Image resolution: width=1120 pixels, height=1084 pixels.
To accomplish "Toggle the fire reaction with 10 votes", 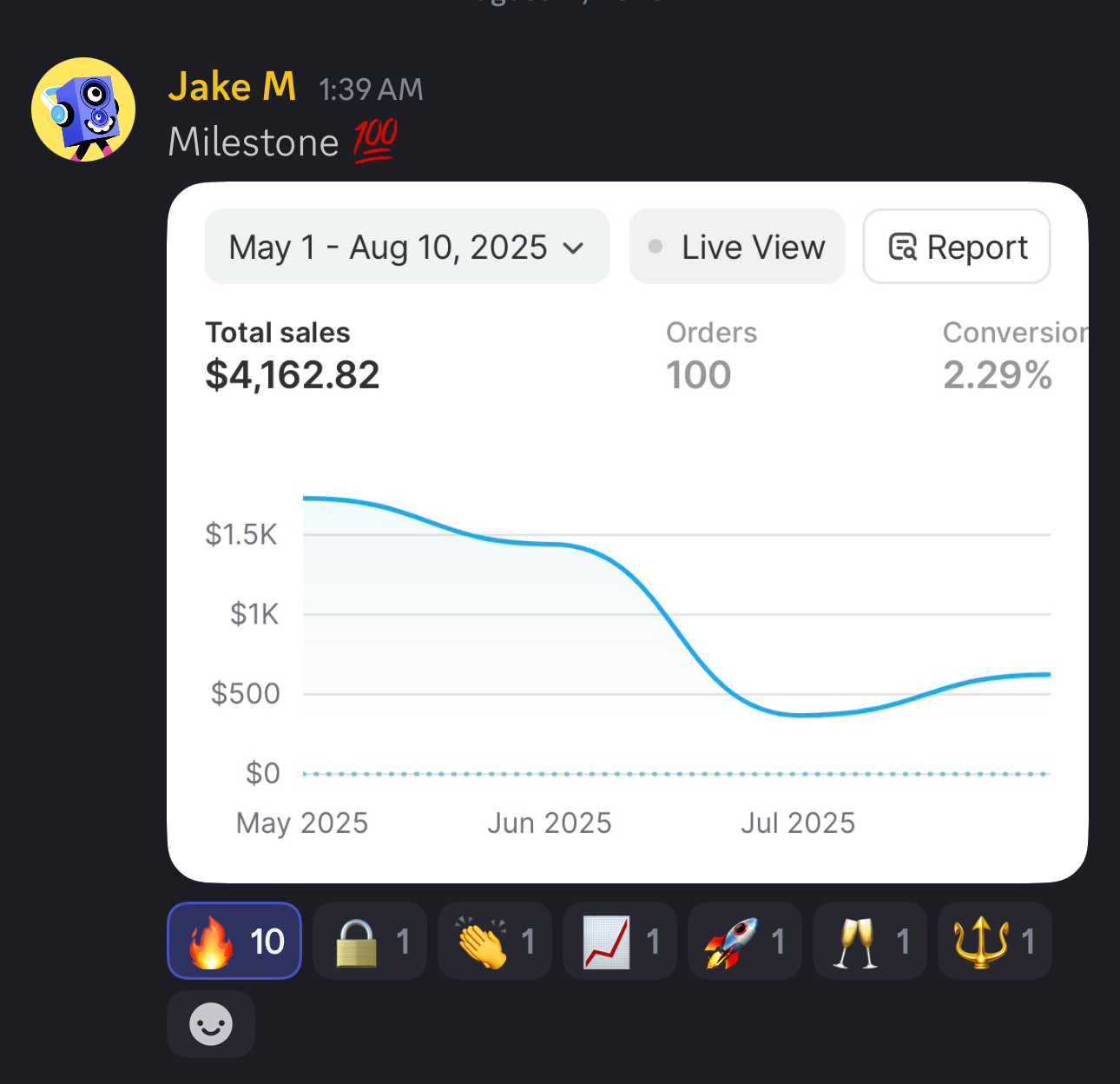I will click(234, 941).
